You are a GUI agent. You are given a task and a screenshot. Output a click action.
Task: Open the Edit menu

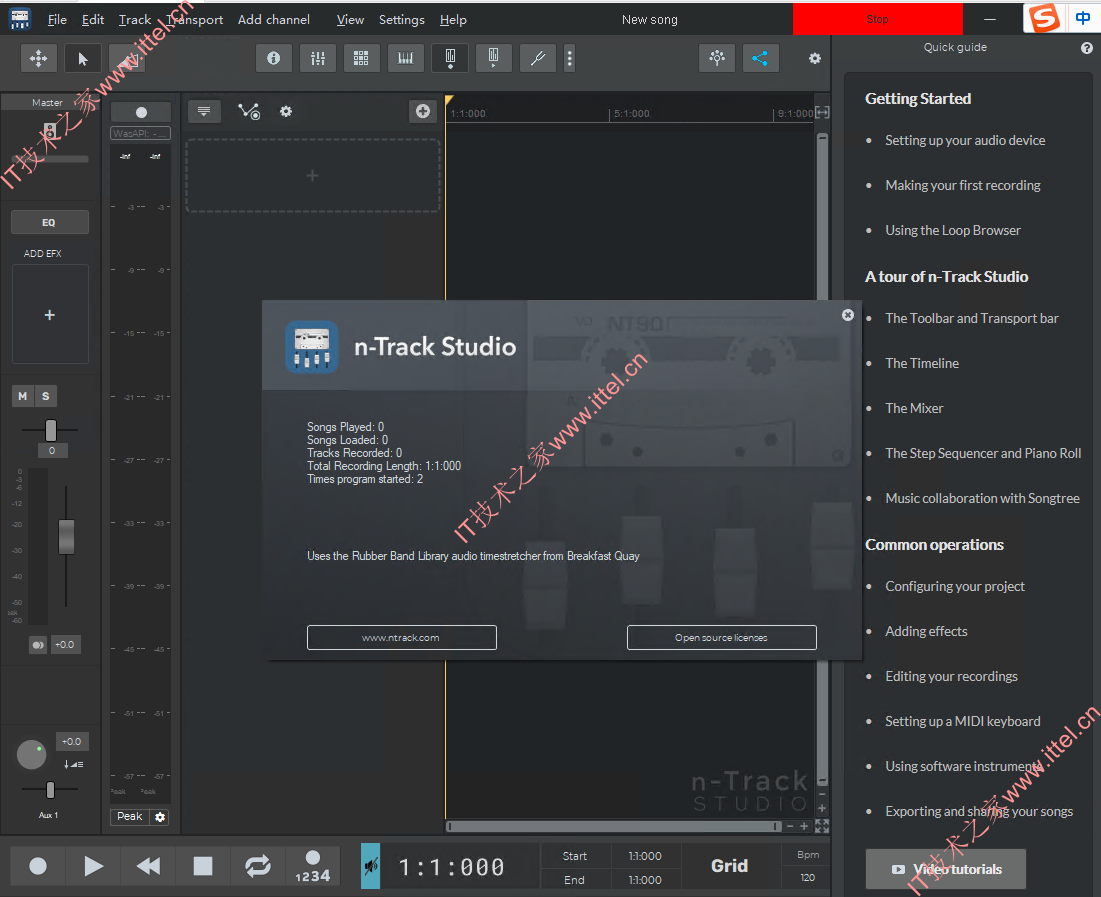point(93,20)
